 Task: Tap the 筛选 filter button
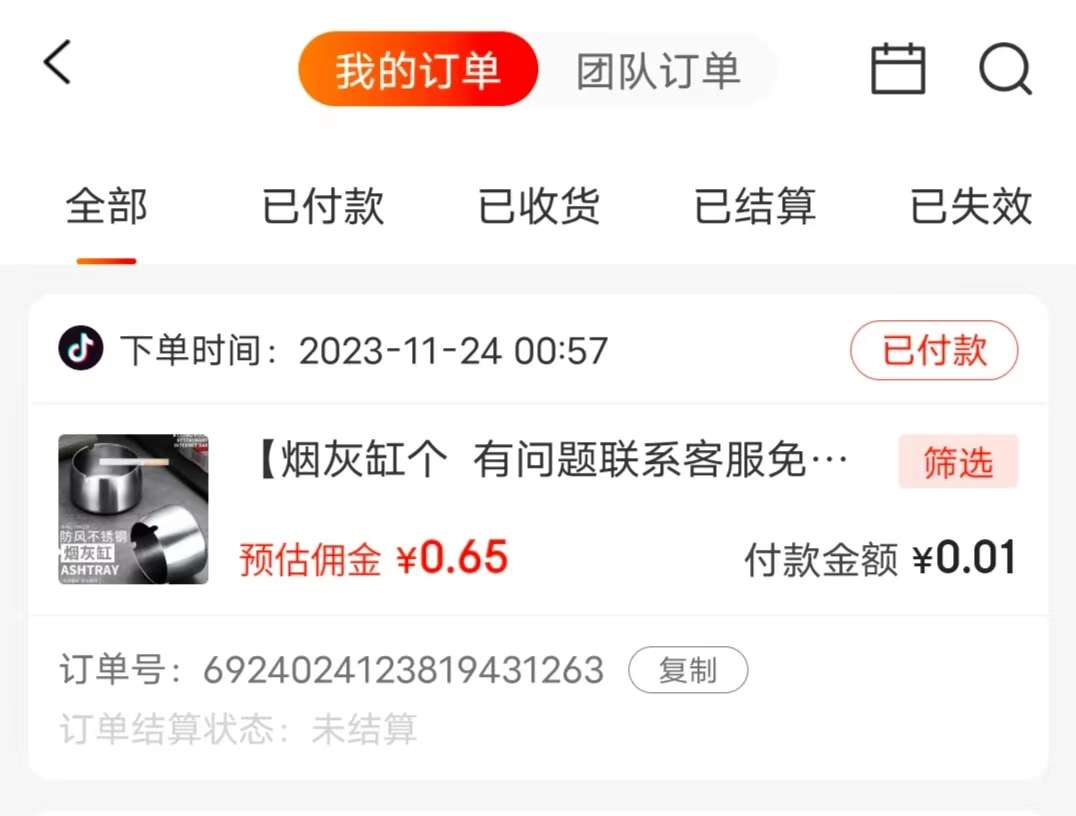click(x=958, y=461)
